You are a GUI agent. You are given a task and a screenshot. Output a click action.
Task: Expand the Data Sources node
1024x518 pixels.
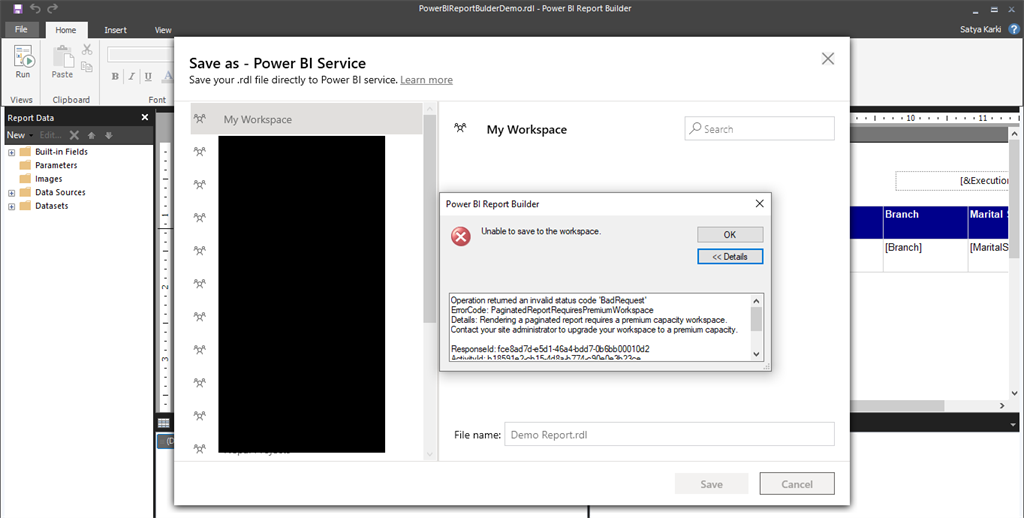11,193
